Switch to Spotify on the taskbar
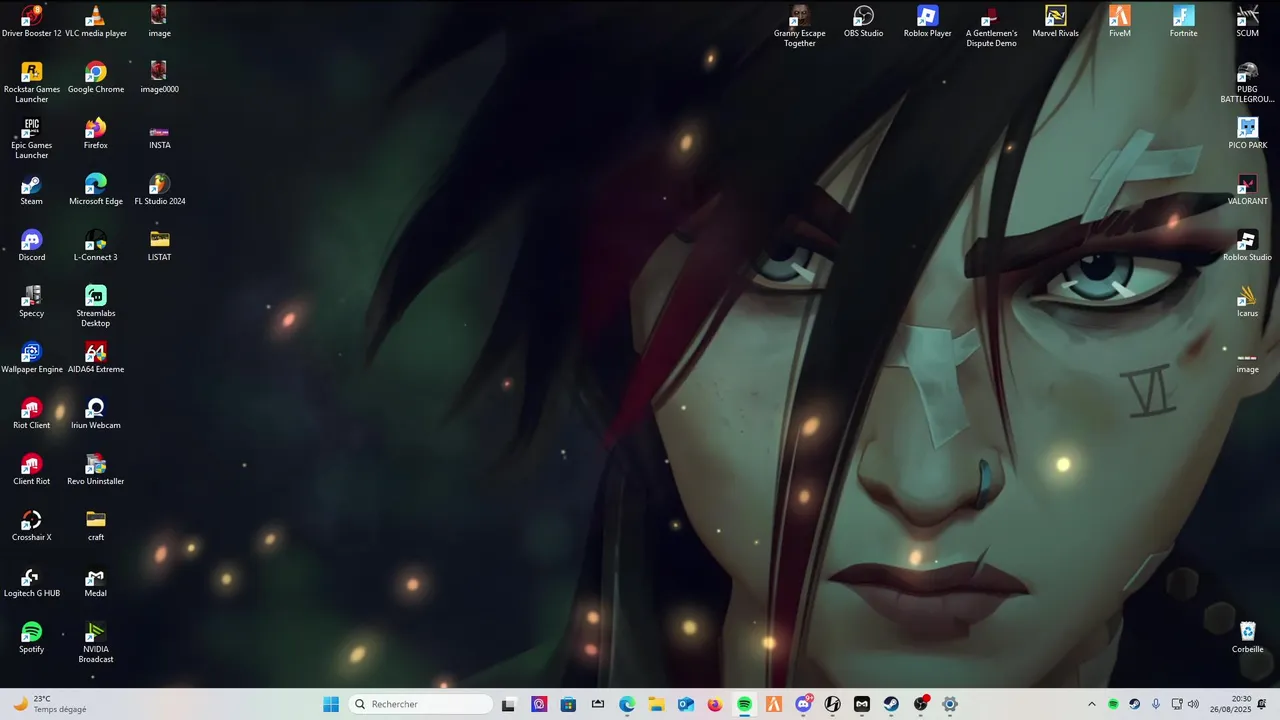This screenshot has width=1280, height=720. (745, 704)
